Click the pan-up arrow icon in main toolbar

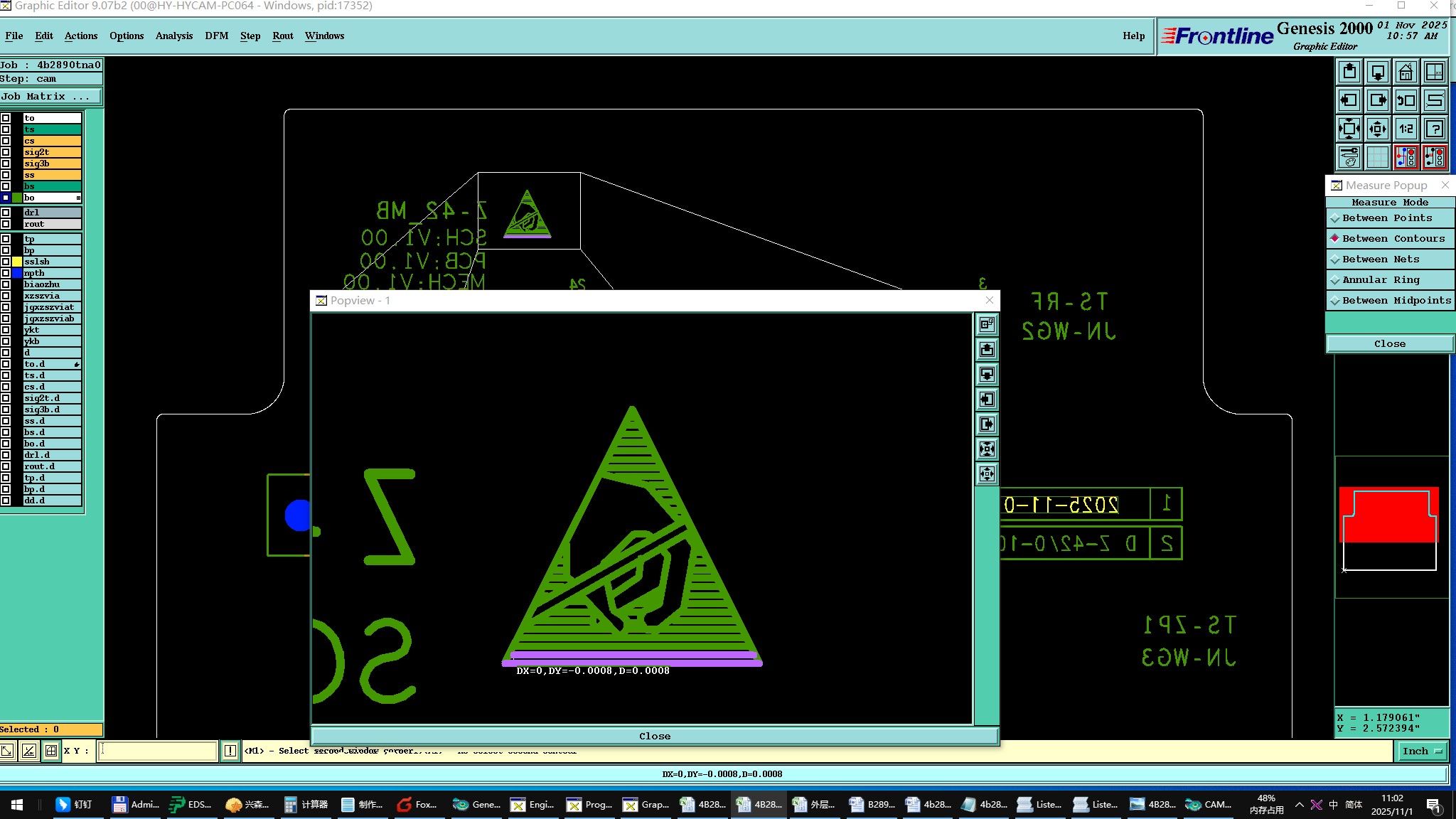(1349, 72)
